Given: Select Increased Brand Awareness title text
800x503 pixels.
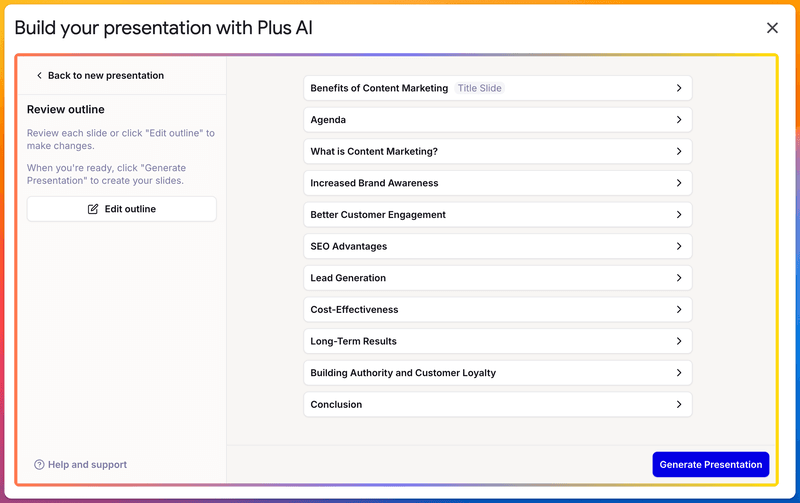Looking at the screenshot, I should tap(374, 183).
